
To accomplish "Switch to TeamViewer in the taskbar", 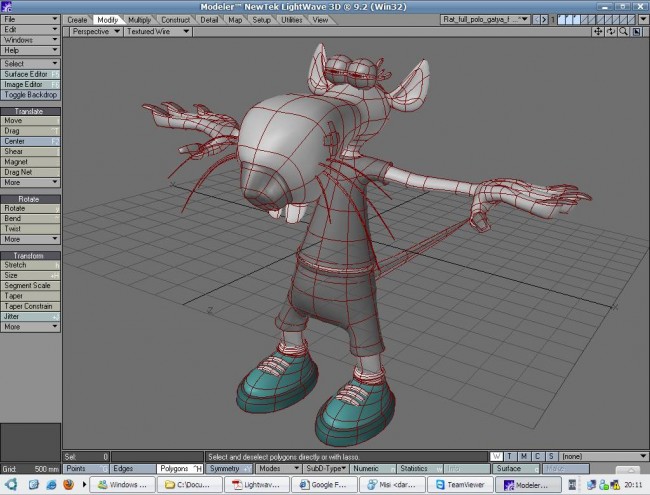I will click(x=461, y=485).
